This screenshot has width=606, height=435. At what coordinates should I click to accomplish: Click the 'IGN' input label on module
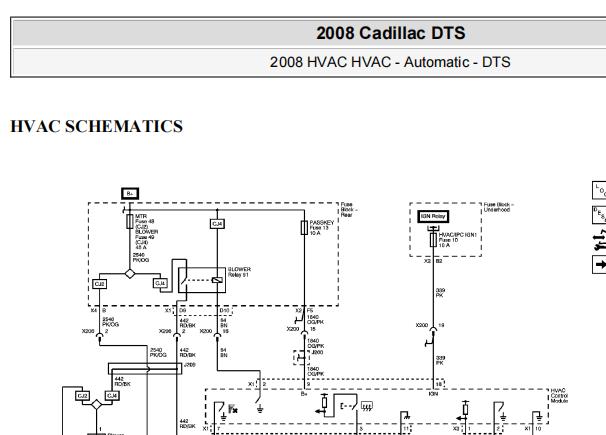click(x=433, y=394)
